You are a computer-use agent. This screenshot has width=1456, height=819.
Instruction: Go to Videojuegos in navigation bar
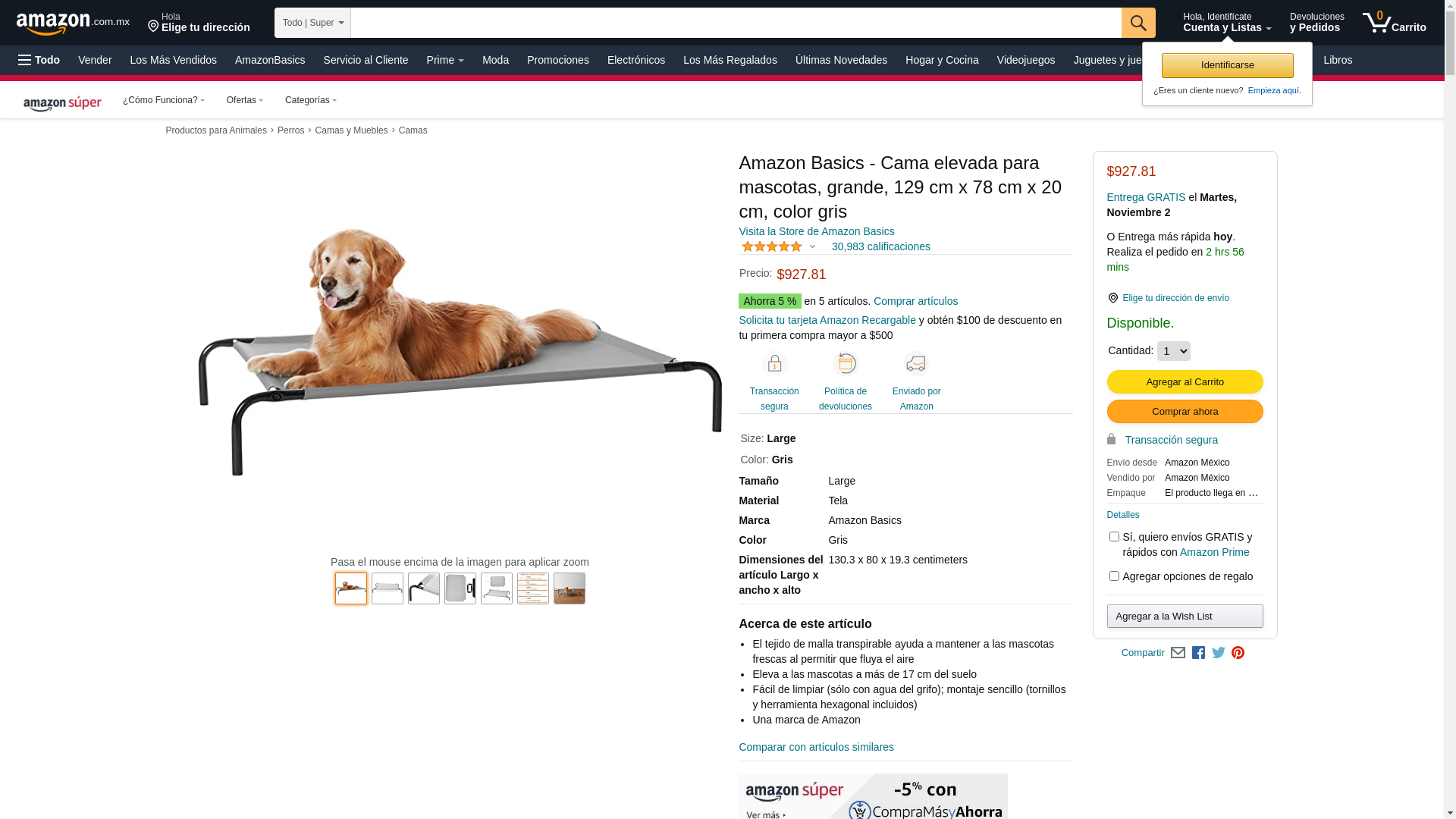pyautogui.click(x=1025, y=60)
